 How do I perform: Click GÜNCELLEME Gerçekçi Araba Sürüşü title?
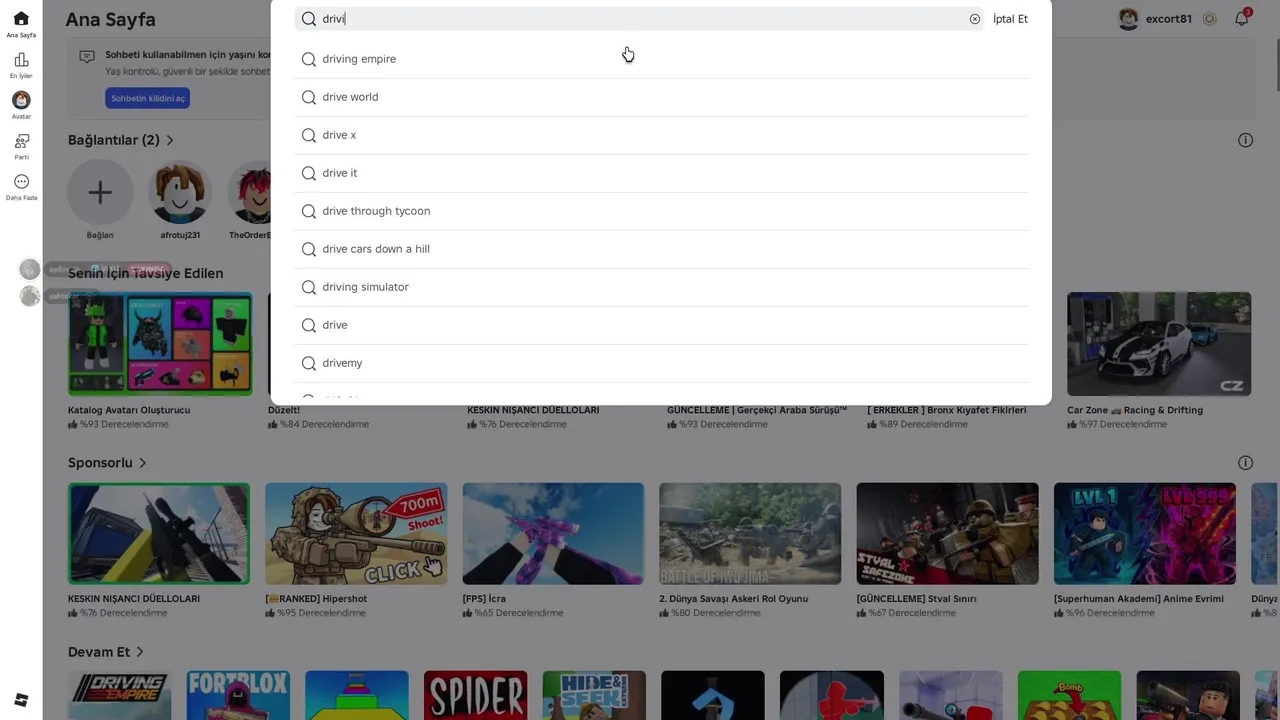pyautogui.click(x=757, y=410)
